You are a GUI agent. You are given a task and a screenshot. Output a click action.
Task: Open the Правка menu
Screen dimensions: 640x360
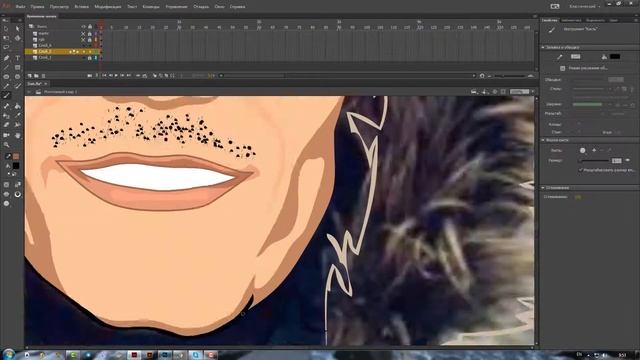click(37, 7)
